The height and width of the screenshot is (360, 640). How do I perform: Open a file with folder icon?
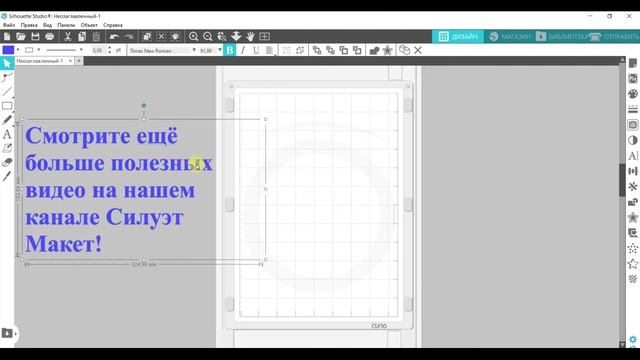coord(21,37)
